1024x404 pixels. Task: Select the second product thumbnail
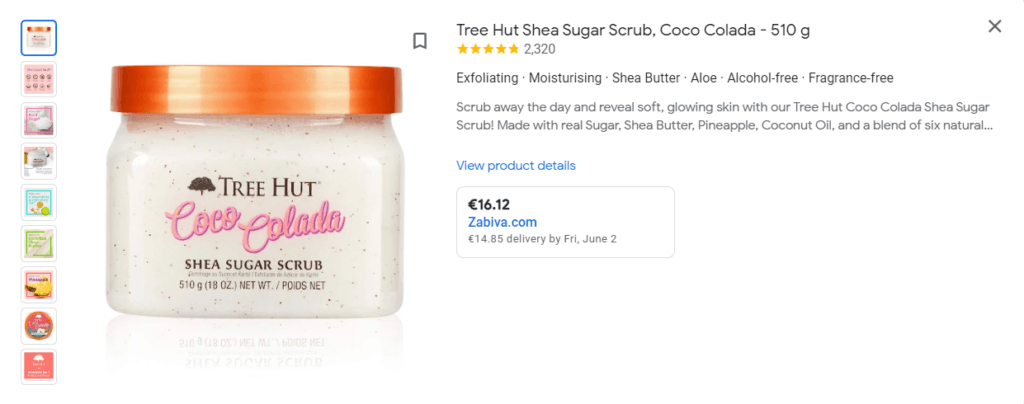39,79
